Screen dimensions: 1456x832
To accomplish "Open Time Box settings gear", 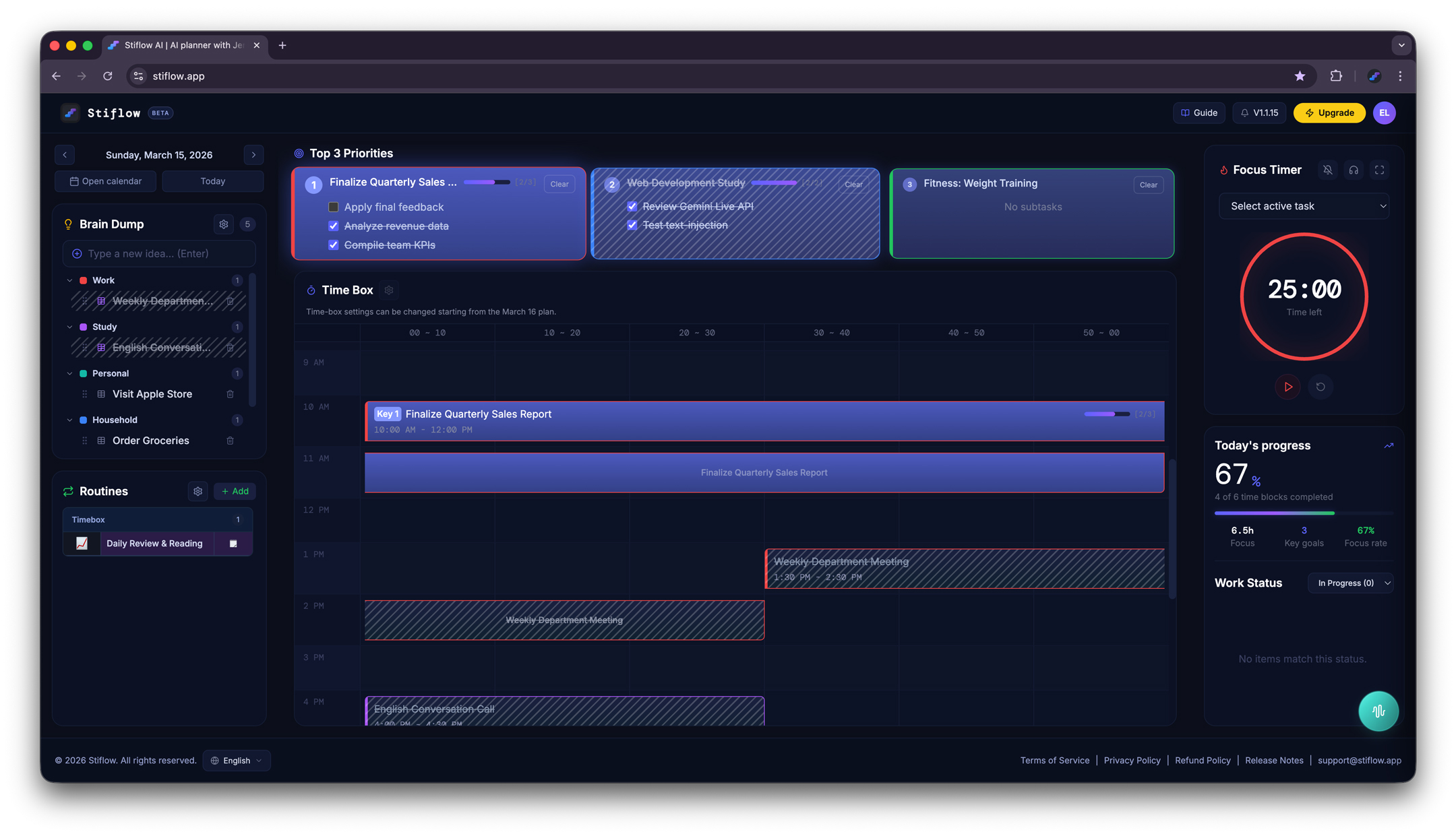I will click(389, 290).
